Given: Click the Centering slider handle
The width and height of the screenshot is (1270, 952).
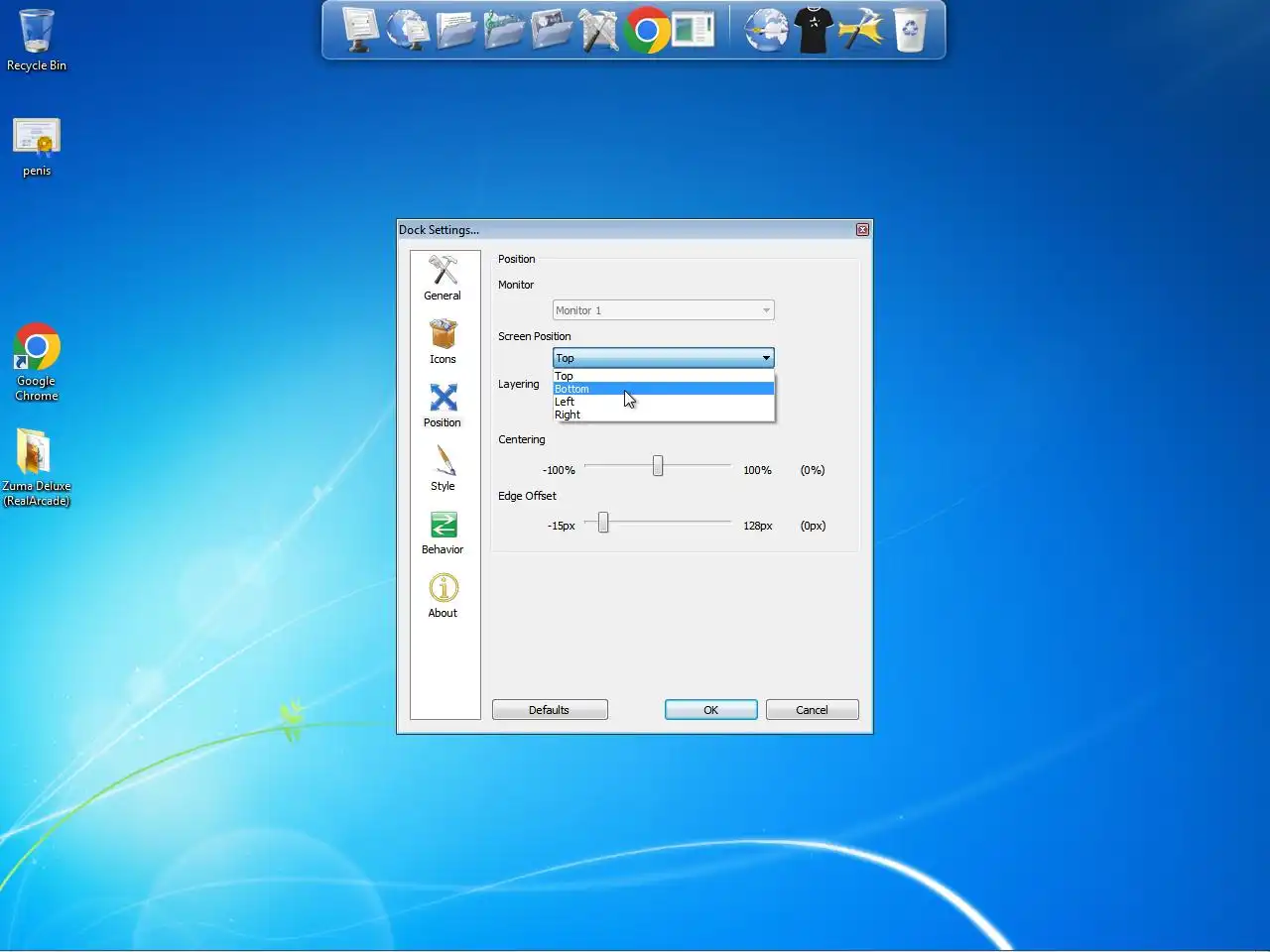Looking at the screenshot, I should 658,466.
